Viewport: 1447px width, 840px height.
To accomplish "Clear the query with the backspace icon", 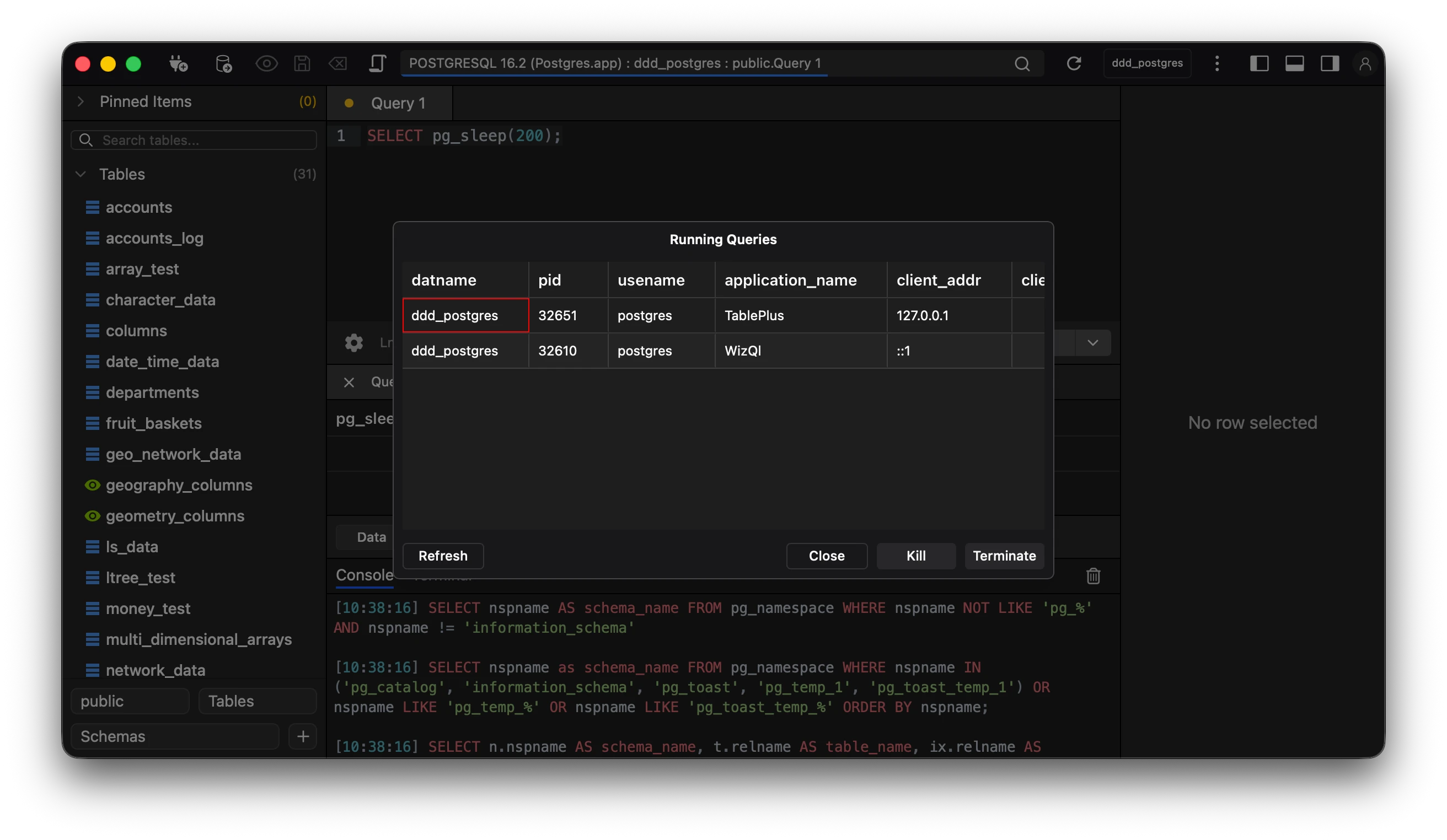I will tap(338, 64).
